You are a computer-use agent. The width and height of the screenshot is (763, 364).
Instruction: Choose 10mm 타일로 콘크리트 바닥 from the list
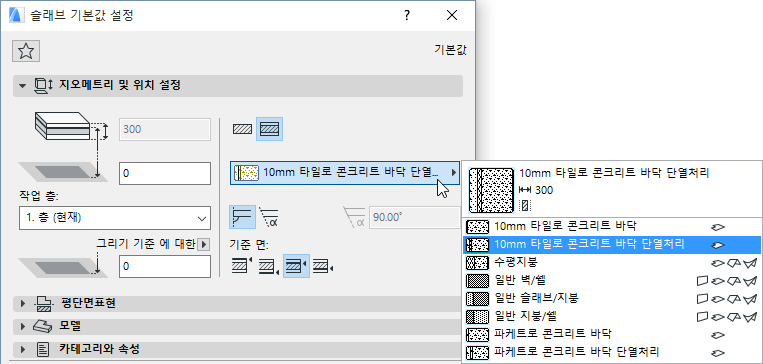(611, 227)
